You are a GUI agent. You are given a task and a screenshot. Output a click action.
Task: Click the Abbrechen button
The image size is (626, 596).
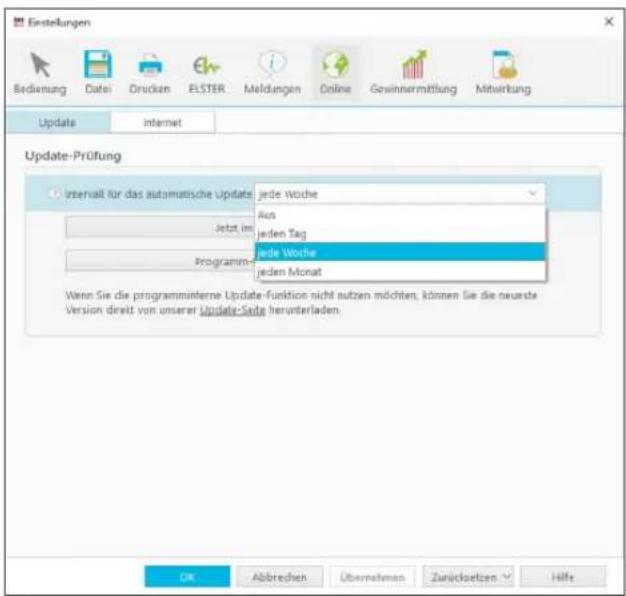[x=279, y=576]
